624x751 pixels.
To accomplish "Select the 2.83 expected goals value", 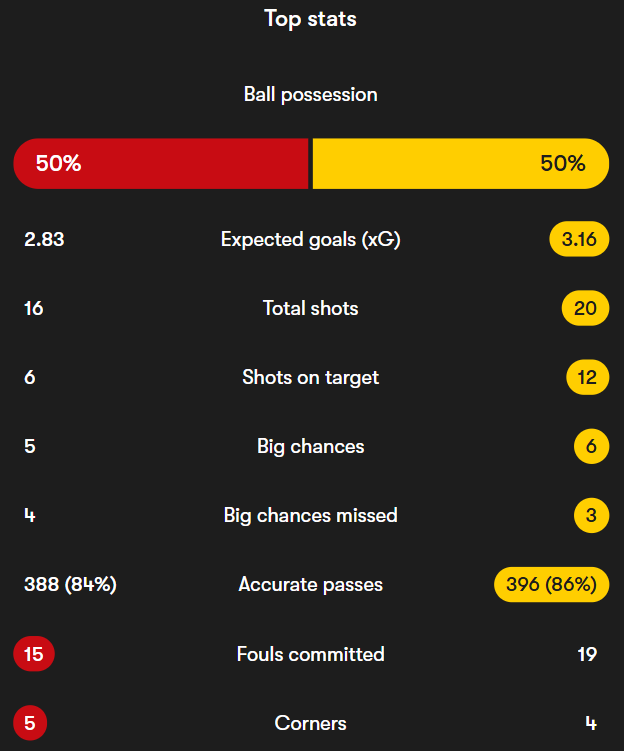I will (x=44, y=240).
